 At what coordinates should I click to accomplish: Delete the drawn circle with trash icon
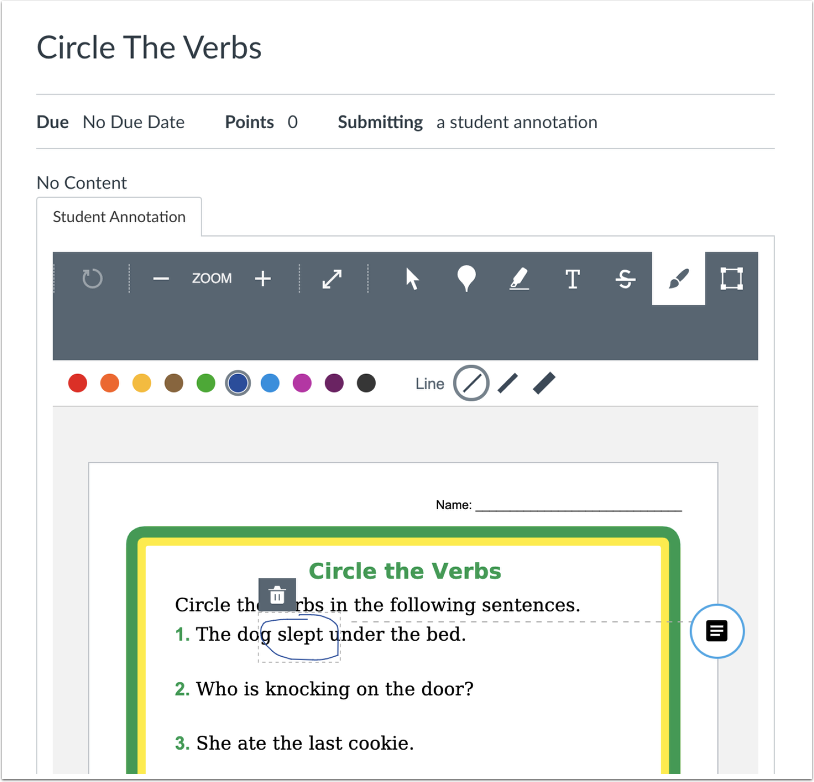point(277,595)
